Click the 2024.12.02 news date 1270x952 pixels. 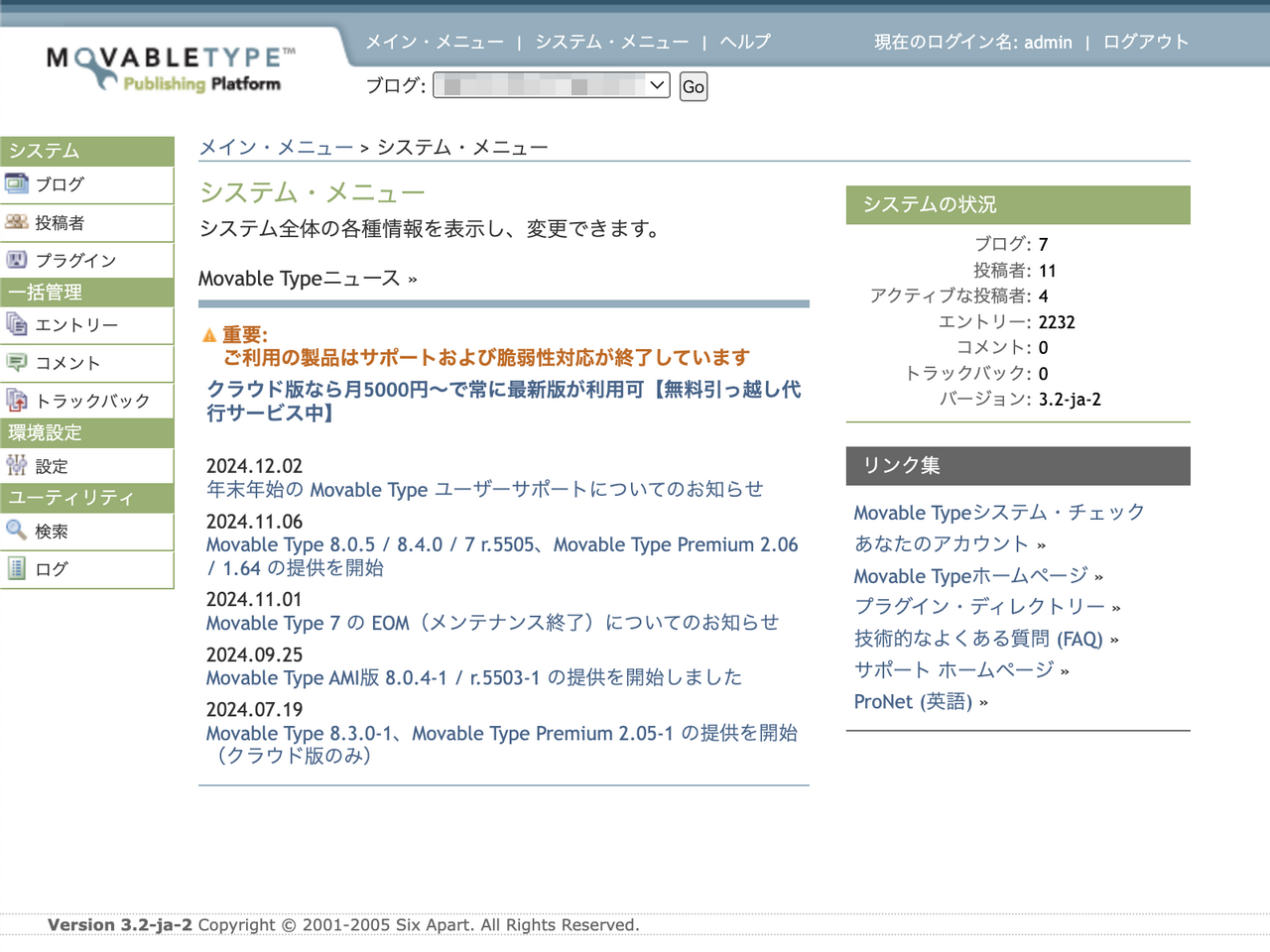click(x=254, y=466)
